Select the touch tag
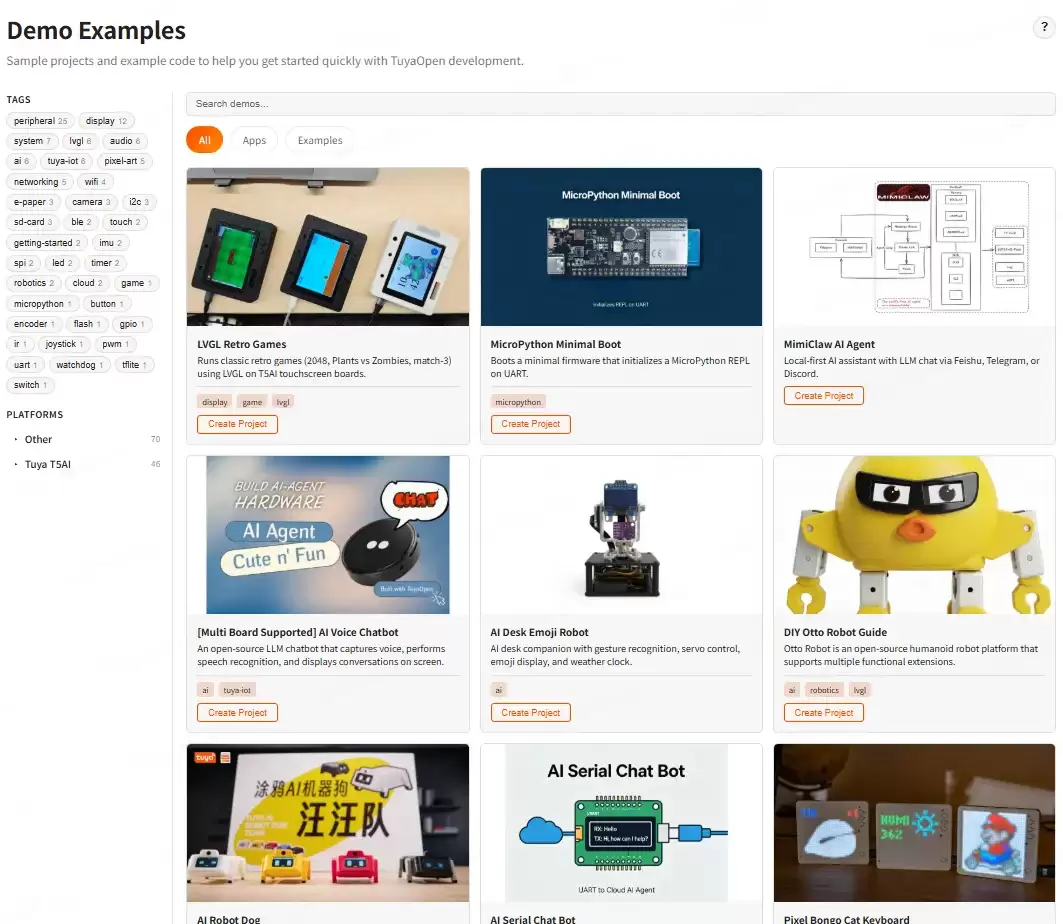The height and width of the screenshot is (924, 1063). coord(125,222)
